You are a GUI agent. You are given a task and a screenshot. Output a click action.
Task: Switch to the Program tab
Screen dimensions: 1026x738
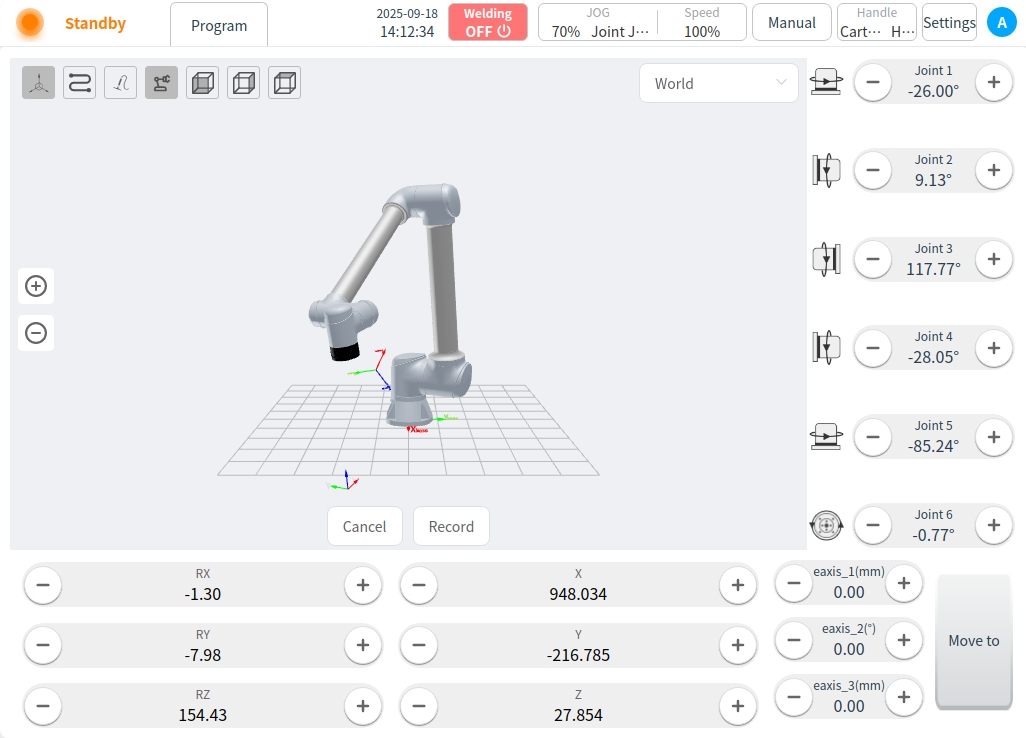pyautogui.click(x=219, y=25)
